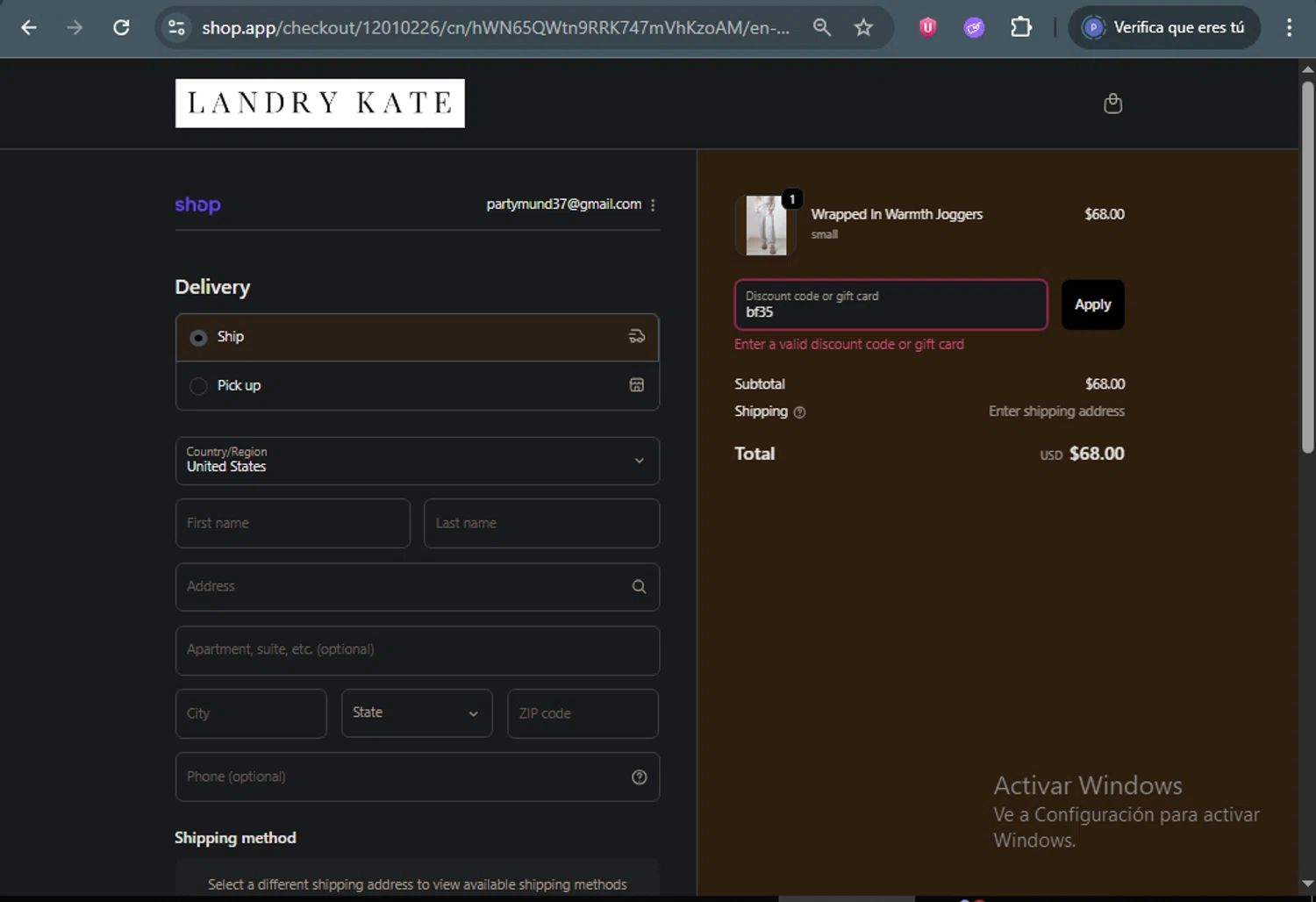
Task: Open account options next to email
Action: 653,204
